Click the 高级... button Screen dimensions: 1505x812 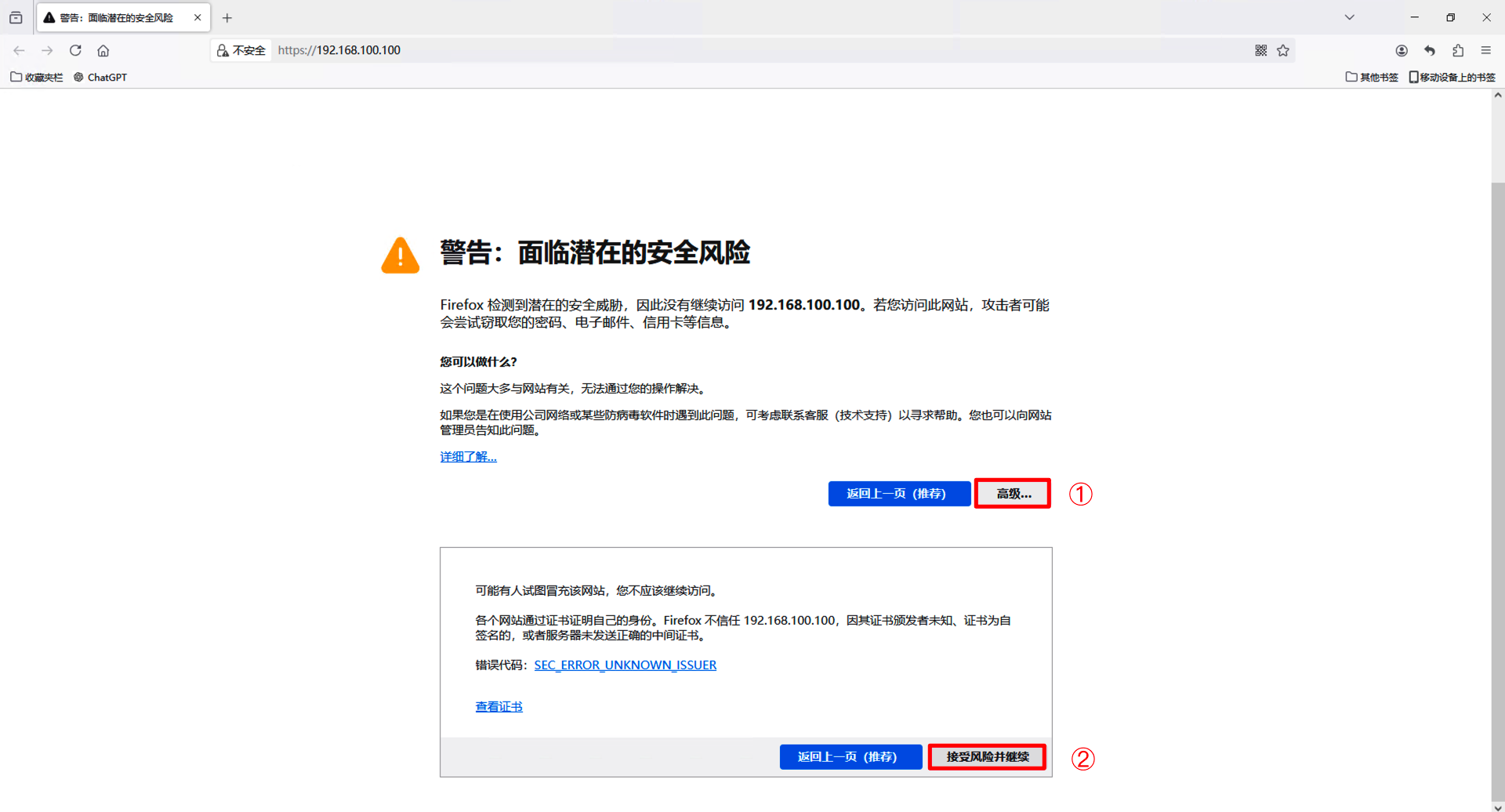(1013, 494)
